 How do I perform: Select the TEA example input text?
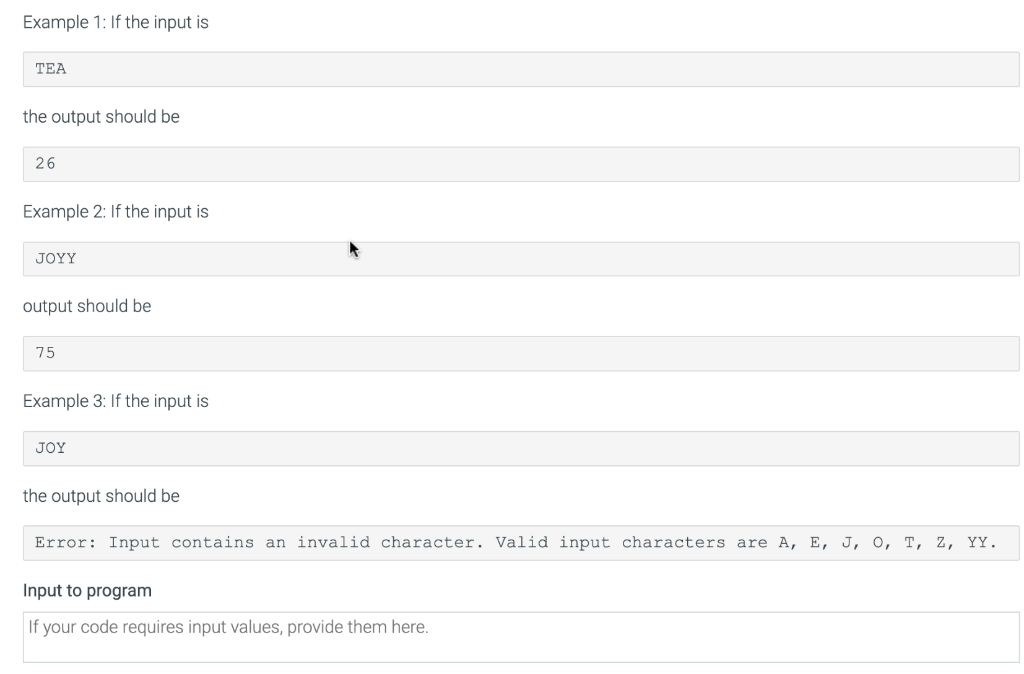click(x=50, y=69)
